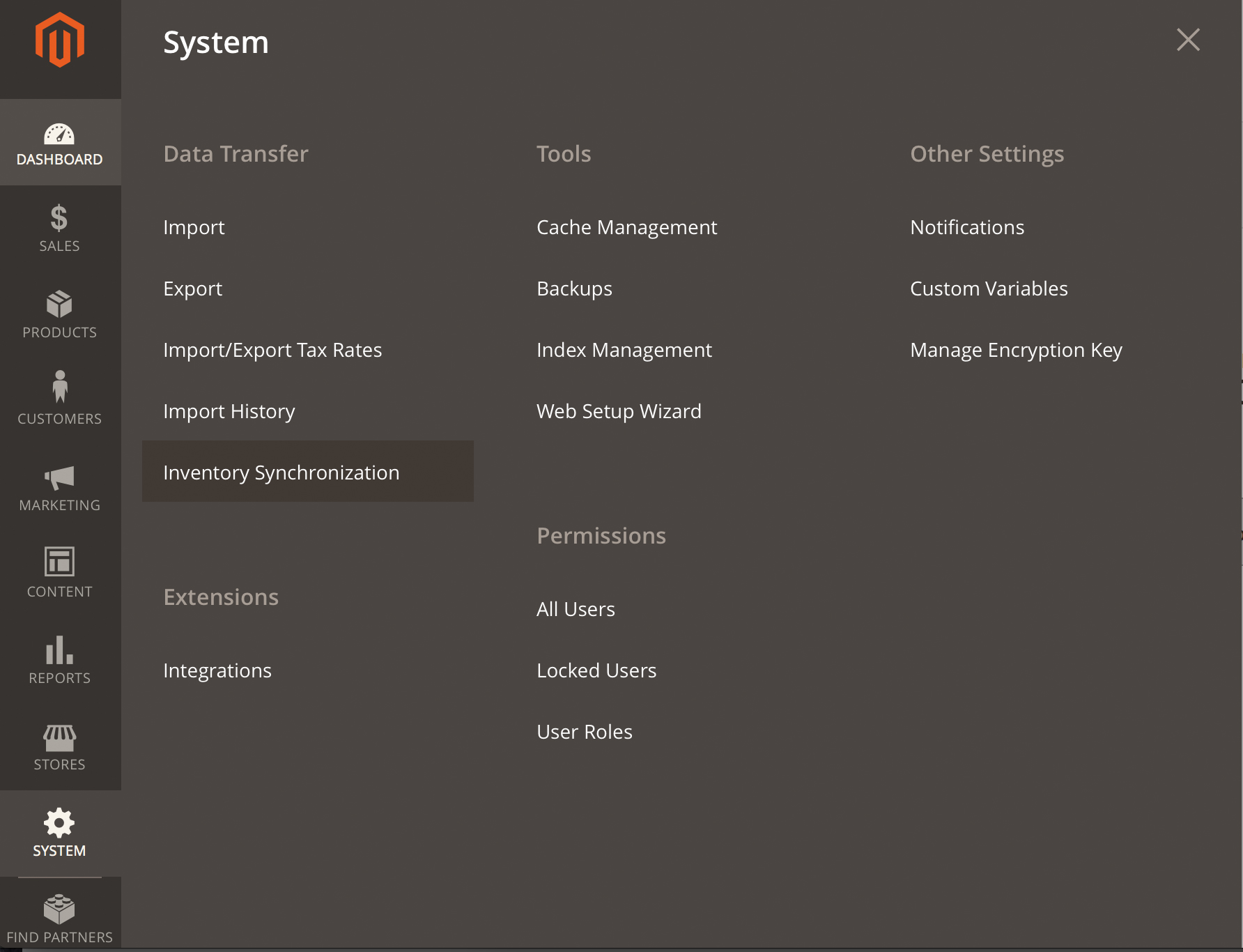
Task: Open the Import page
Action: pos(194,227)
